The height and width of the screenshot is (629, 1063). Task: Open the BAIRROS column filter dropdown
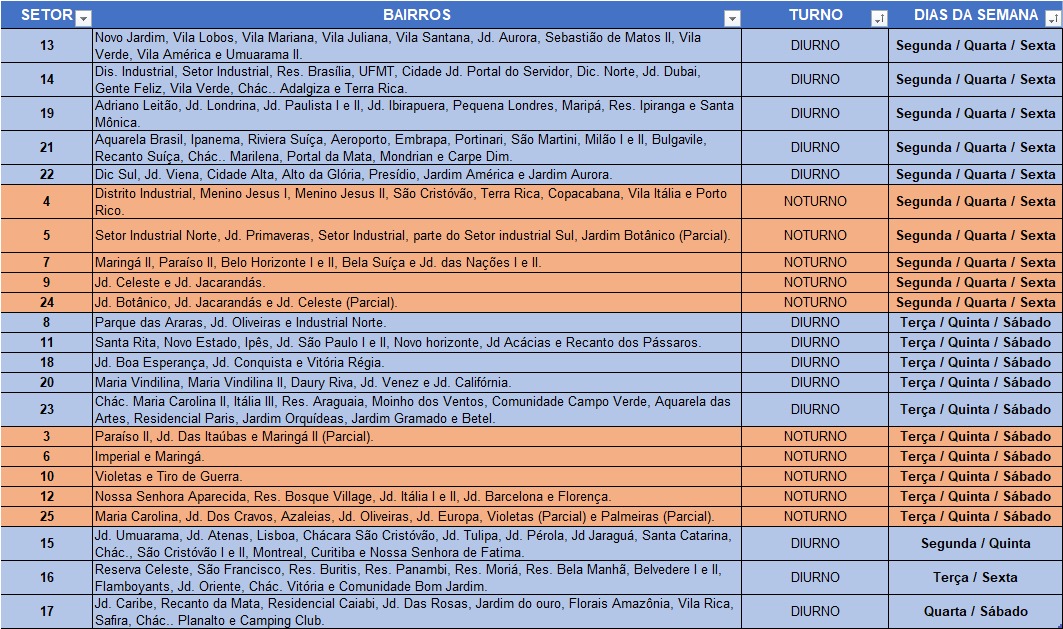[732, 18]
